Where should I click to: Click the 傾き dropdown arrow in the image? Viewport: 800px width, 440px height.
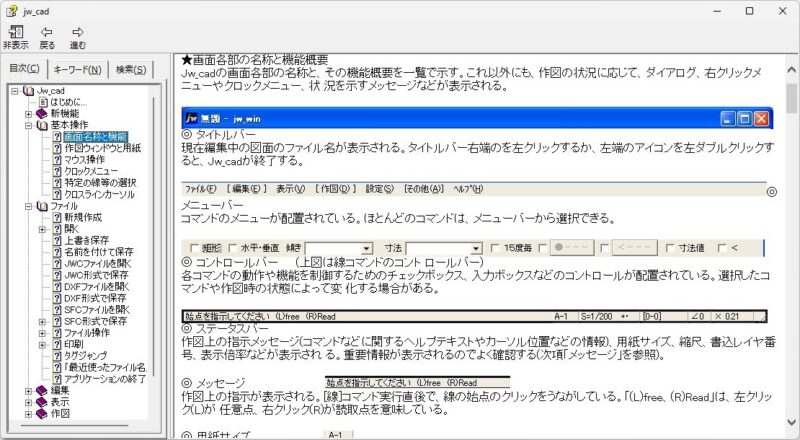pos(367,249)
